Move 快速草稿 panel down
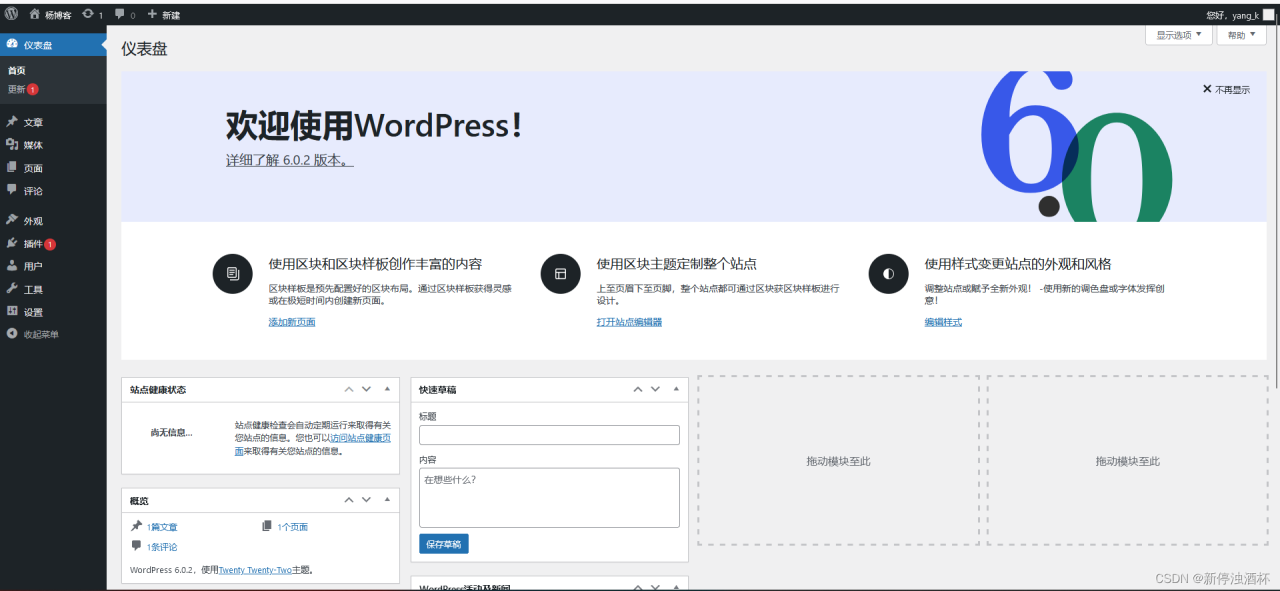 [x=655, y=389]
